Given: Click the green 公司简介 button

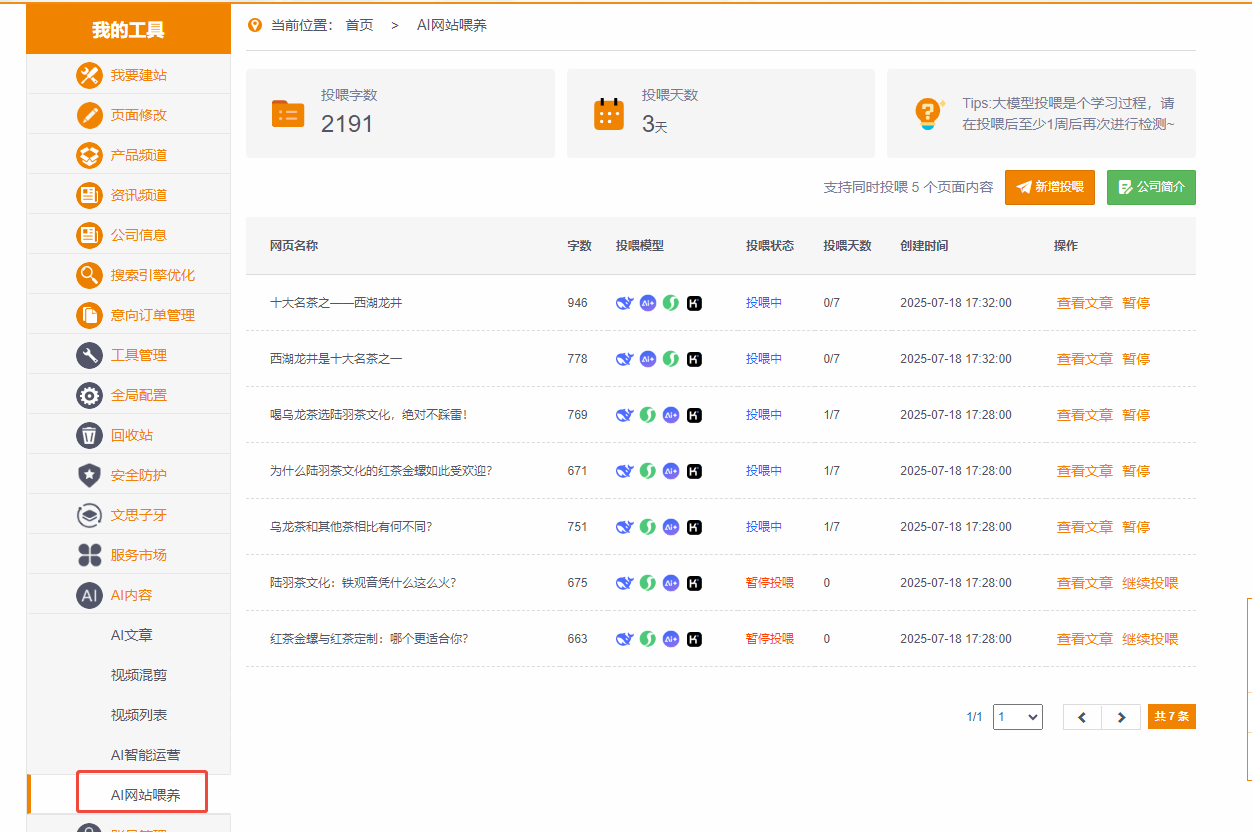Looking at the screenshot, I should click(1151, 187).
